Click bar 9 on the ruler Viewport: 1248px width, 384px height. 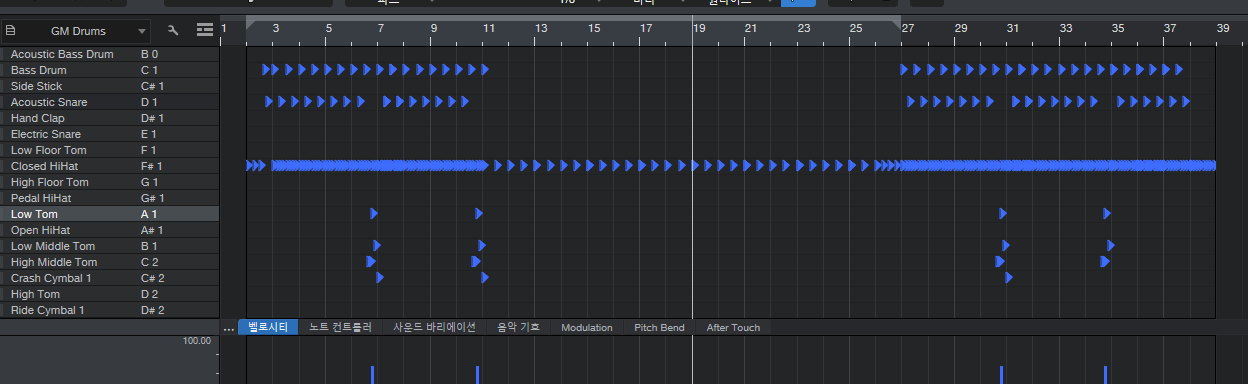click(x=434, y=29)
